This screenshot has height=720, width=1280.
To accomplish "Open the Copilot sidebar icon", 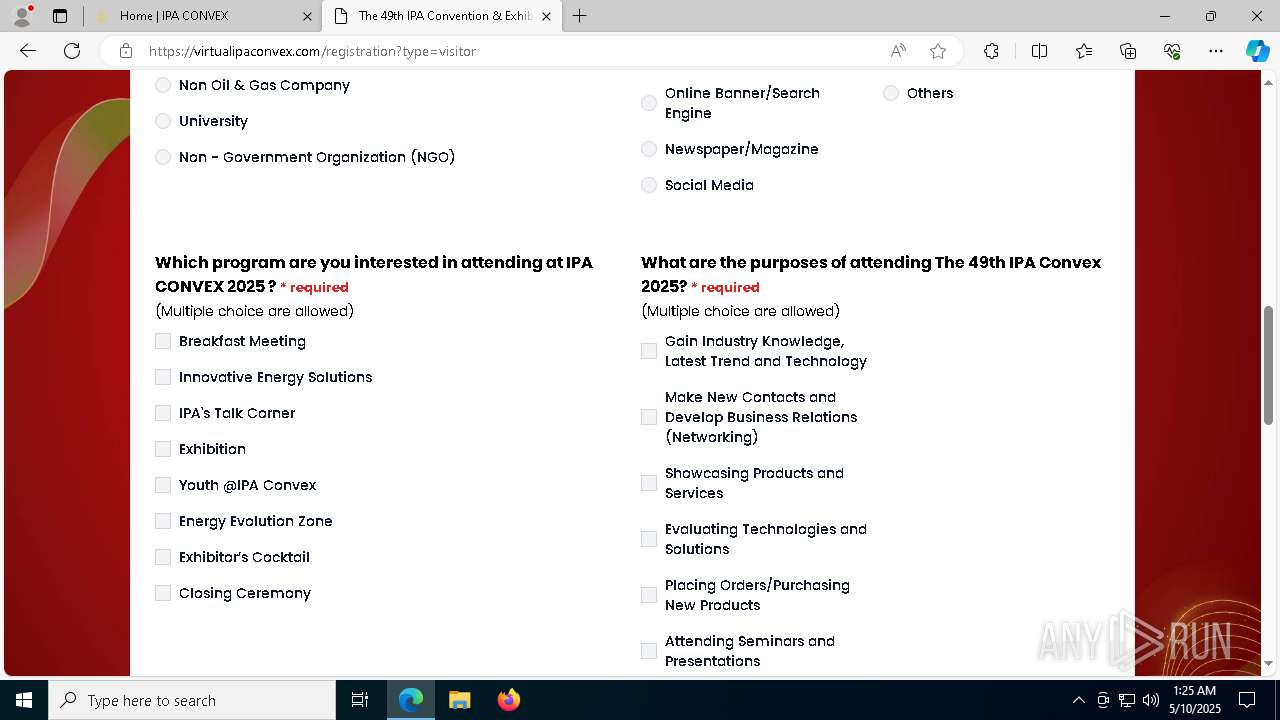I will click(1257, 51).
